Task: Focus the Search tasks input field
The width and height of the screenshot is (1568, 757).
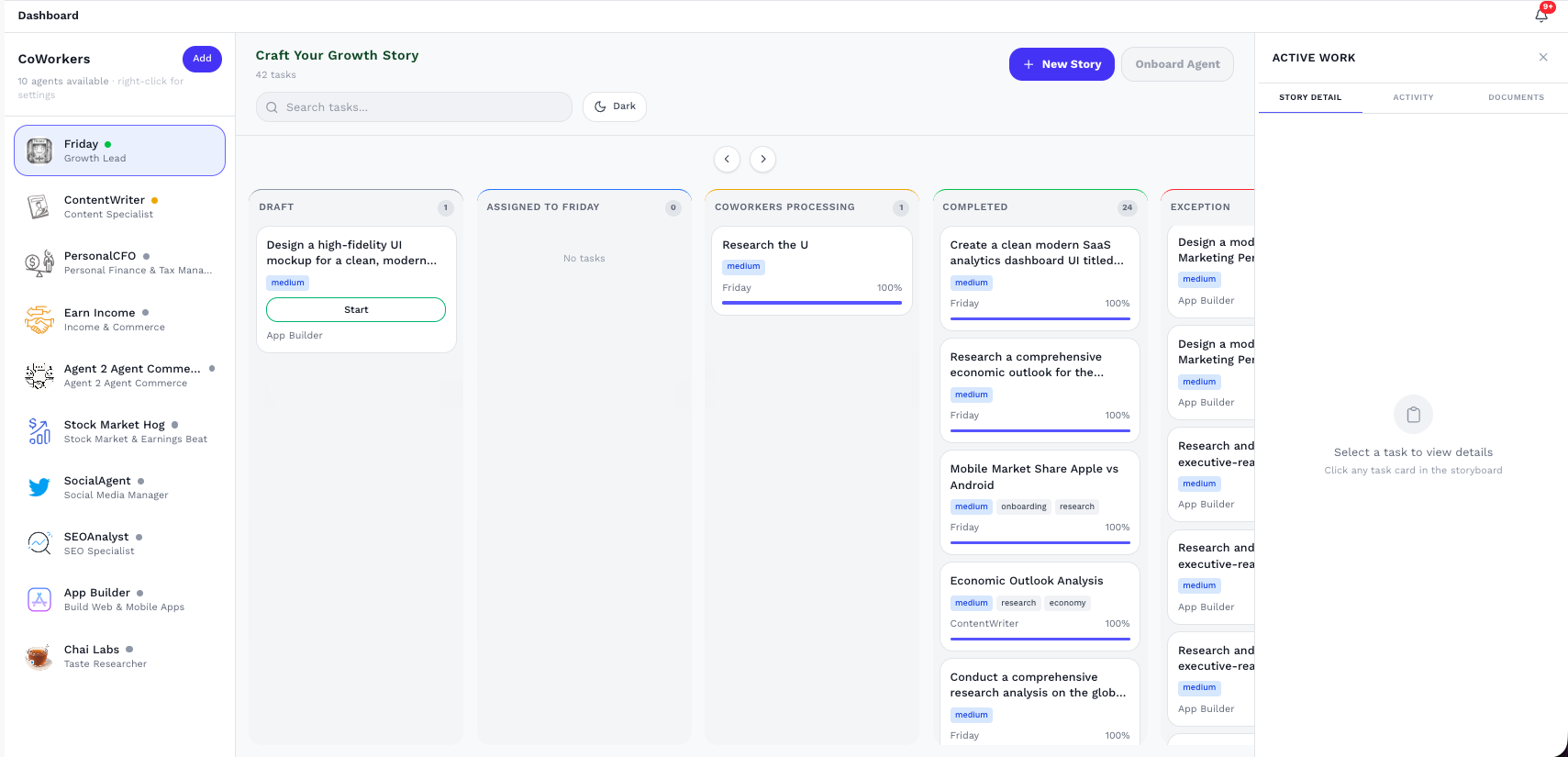Action: (x=422, y=107)
